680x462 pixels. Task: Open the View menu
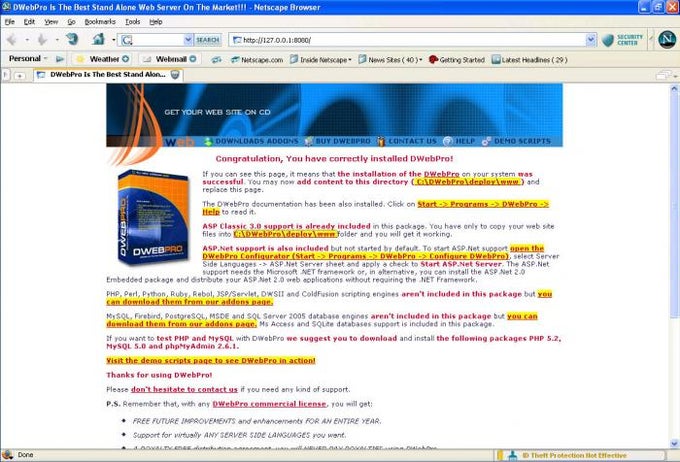click(51, 22)
